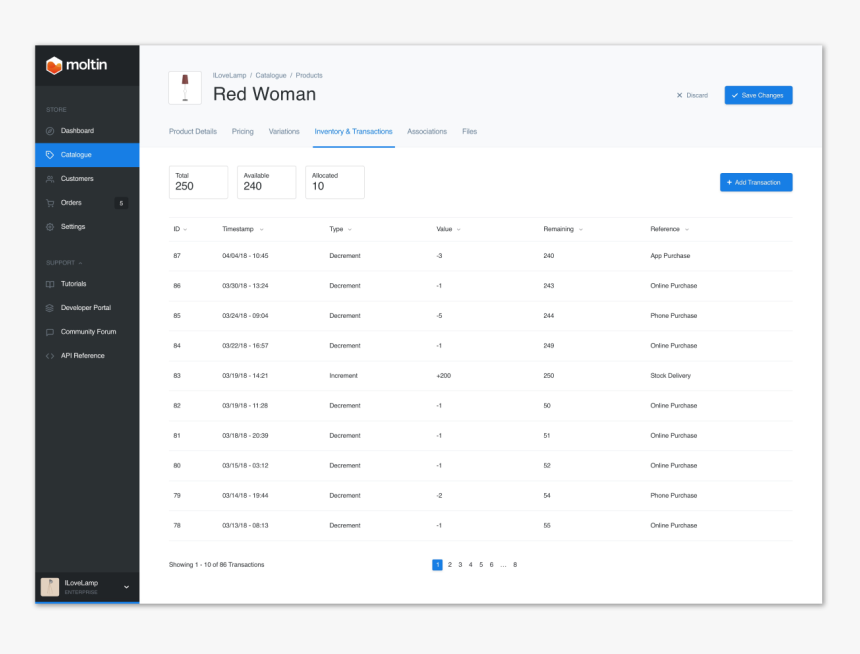This screenshot has width=860, height=654.
Task: Click the Save Changes button
Action: click(x=758, y=95)
